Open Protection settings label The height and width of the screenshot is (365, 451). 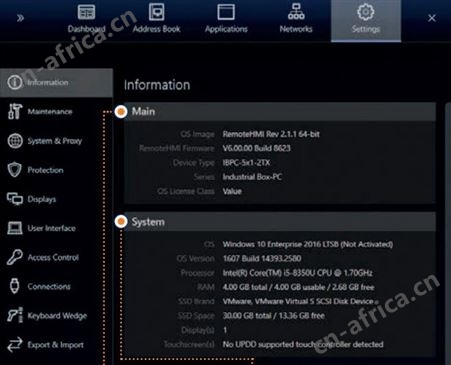click(x=45, y=170)
